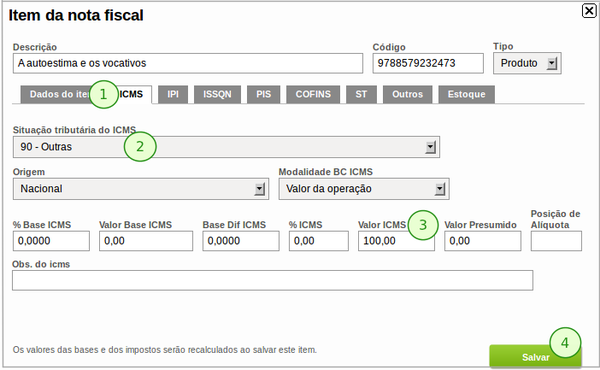Go to the PIS tab
Viewport: 600px width, 370px height.
point(264,95)
